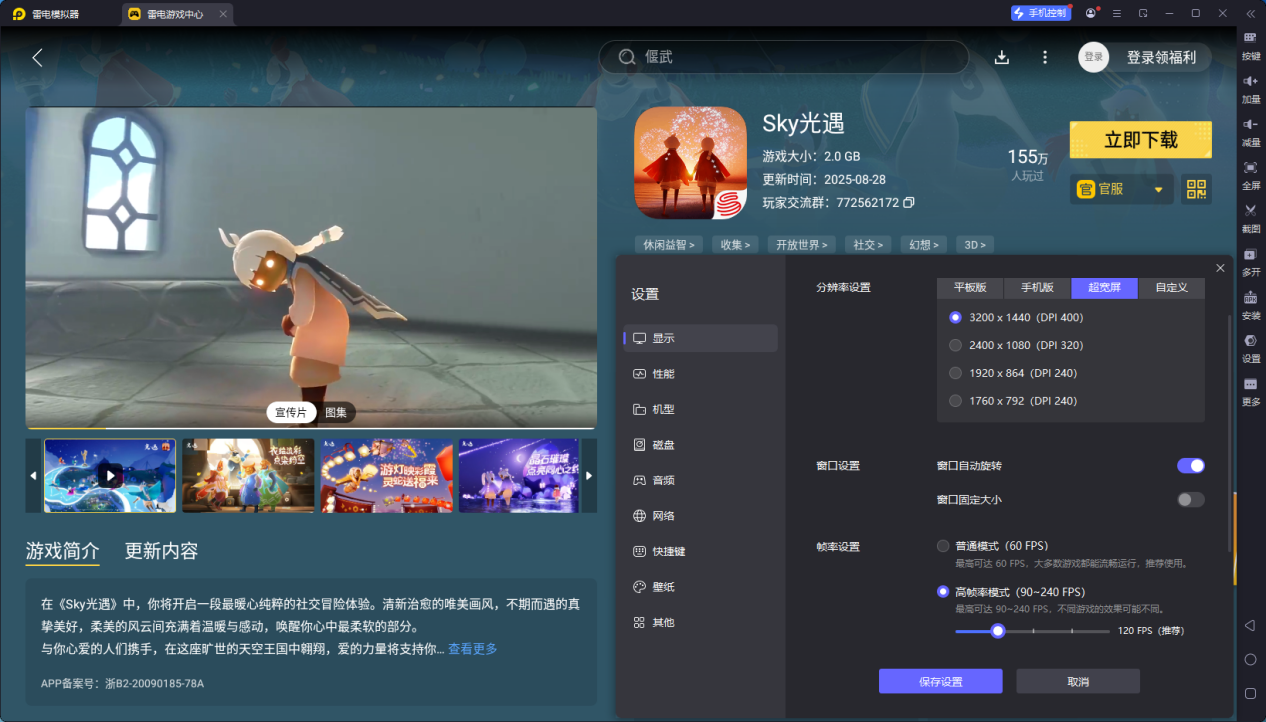Screen dimensions: 1266x722
Task: Click the round 登录 avatar
Action: pyautogui.click(x=1093, y=58)
